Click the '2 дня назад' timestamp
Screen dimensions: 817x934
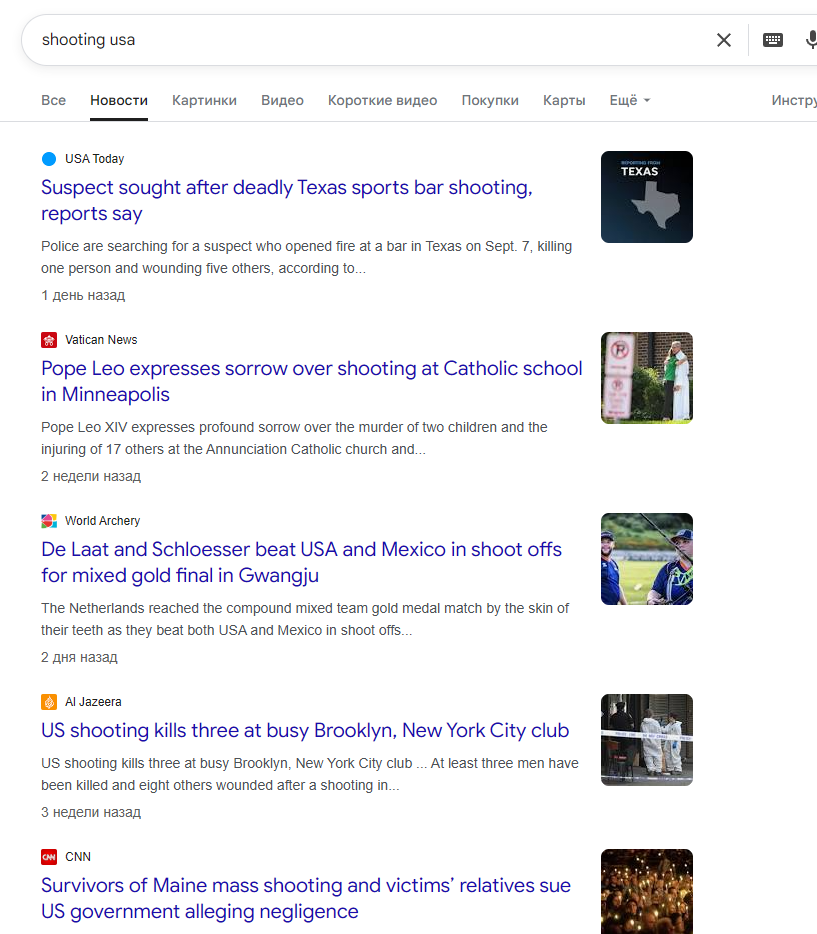pos(79,658)
